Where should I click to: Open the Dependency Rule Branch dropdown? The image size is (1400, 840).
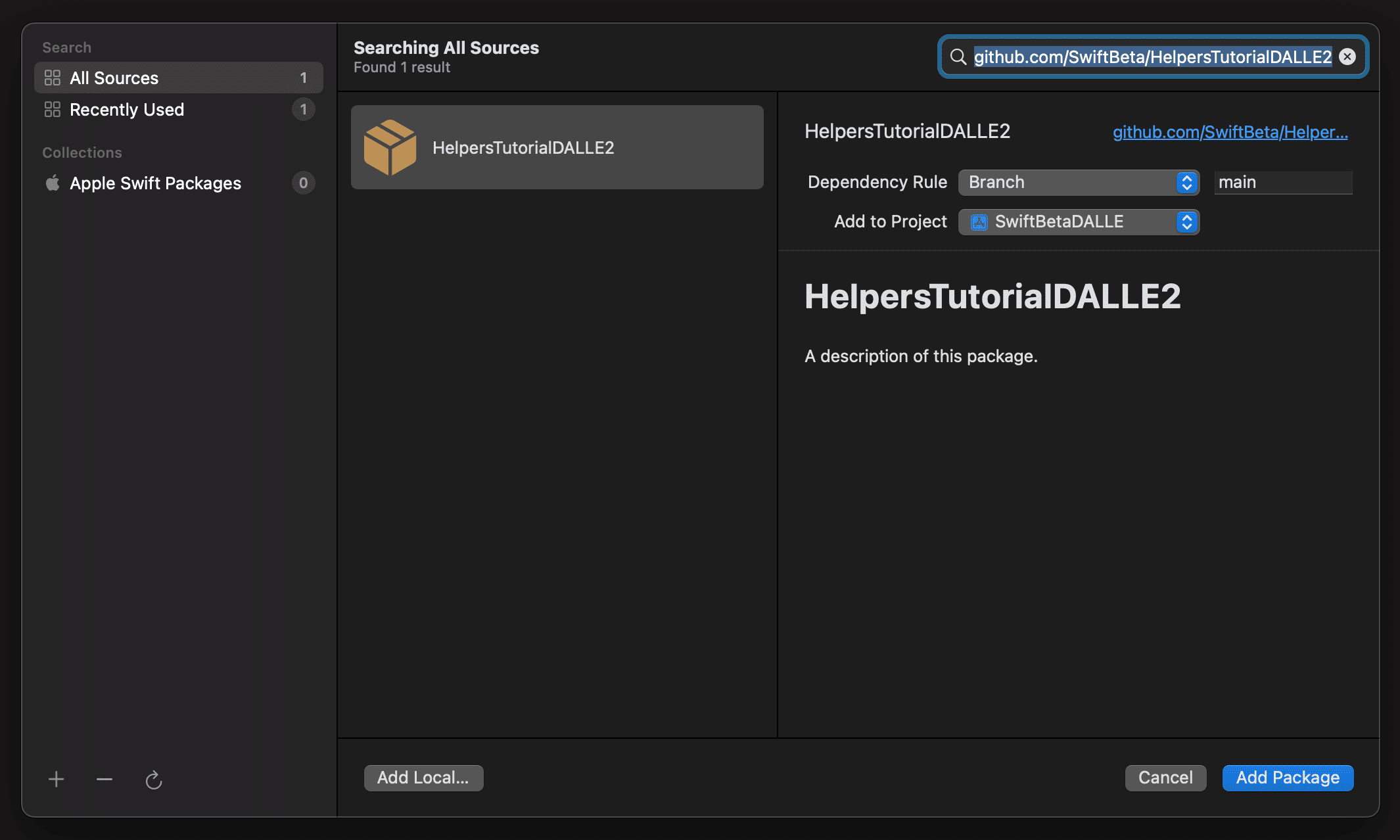point(1079,182)
